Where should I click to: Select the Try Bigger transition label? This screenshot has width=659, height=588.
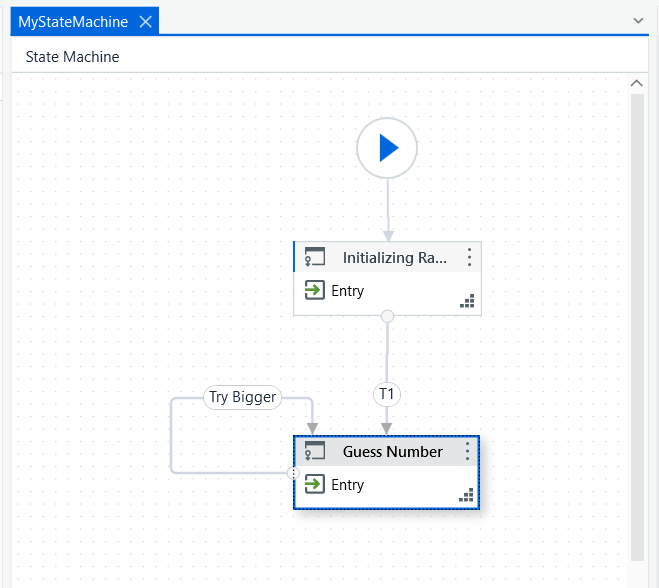(x=243, y=397)
